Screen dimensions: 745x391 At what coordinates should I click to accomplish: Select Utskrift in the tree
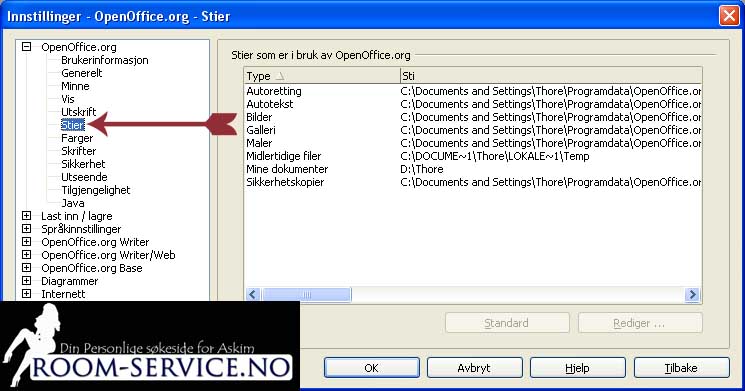[x=78, y=112]
